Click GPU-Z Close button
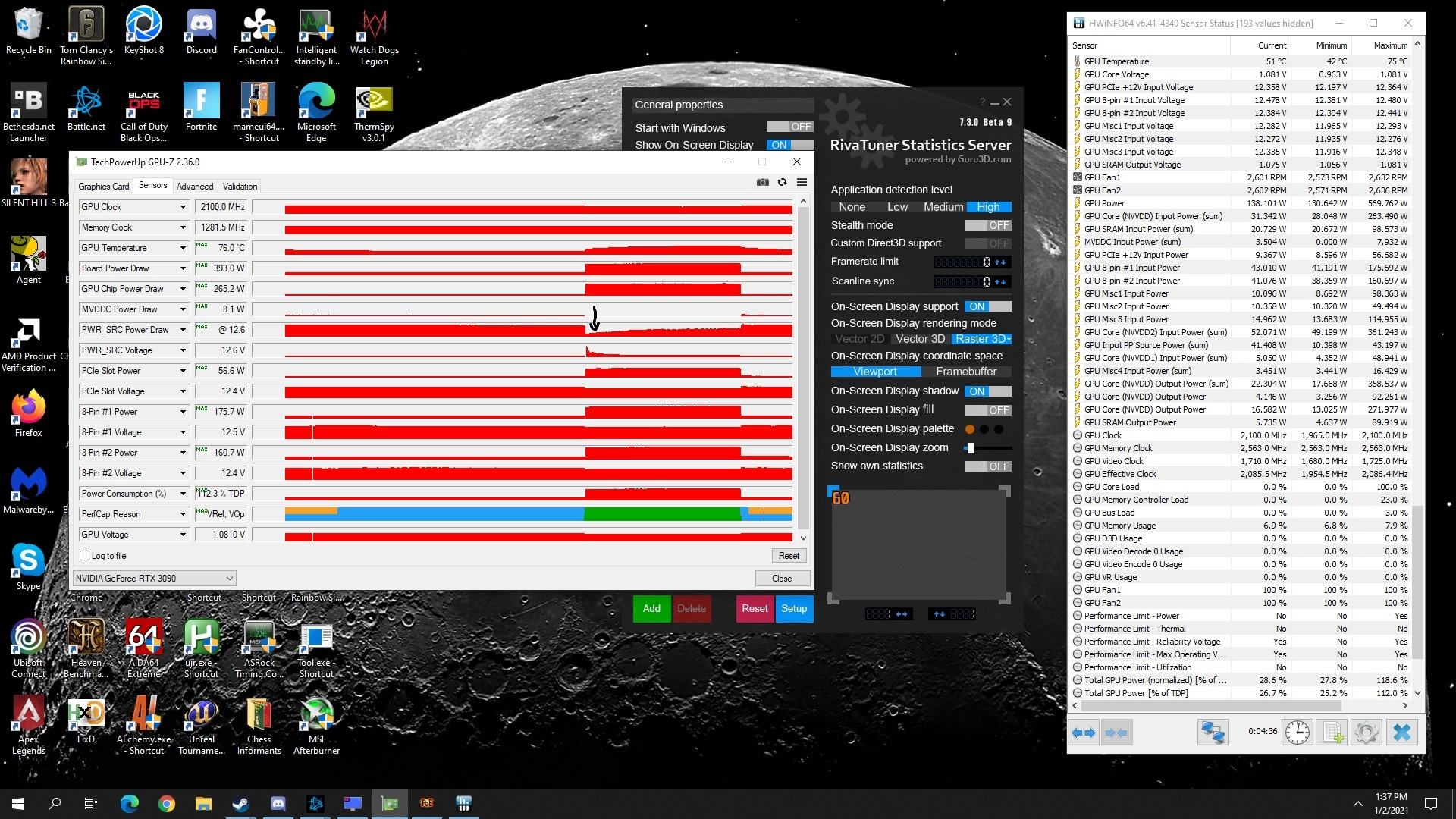This screenshot has height=819, width=1456. [782, 579]
